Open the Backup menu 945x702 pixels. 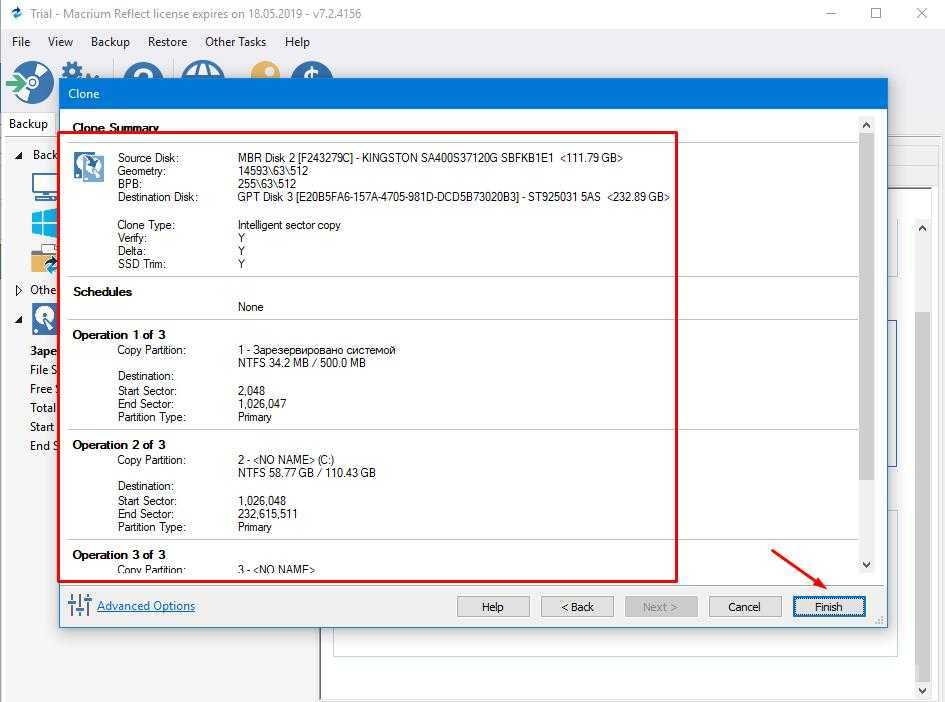tap(110, 42)
